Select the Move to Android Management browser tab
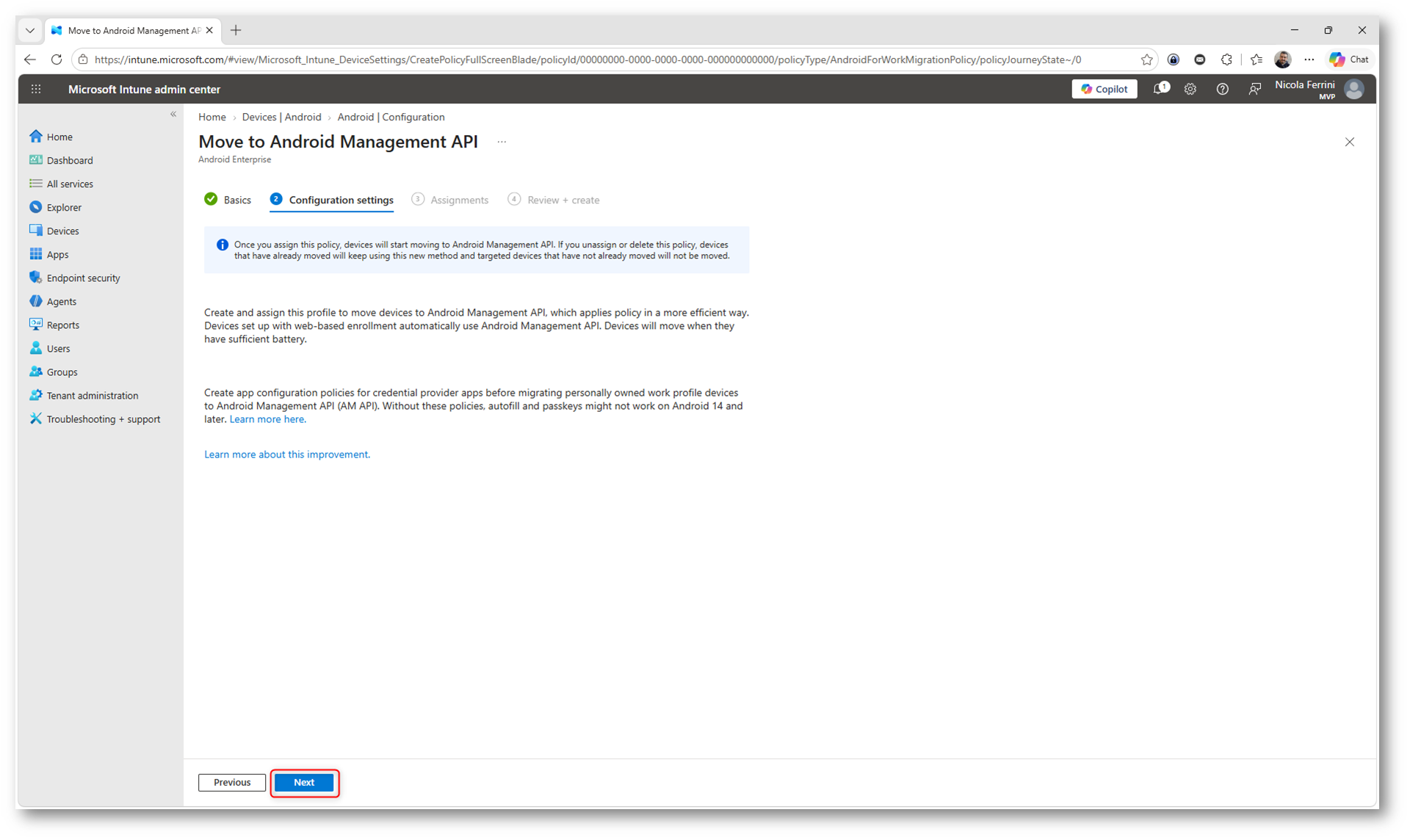1410x840 pixels. point(132,30)
